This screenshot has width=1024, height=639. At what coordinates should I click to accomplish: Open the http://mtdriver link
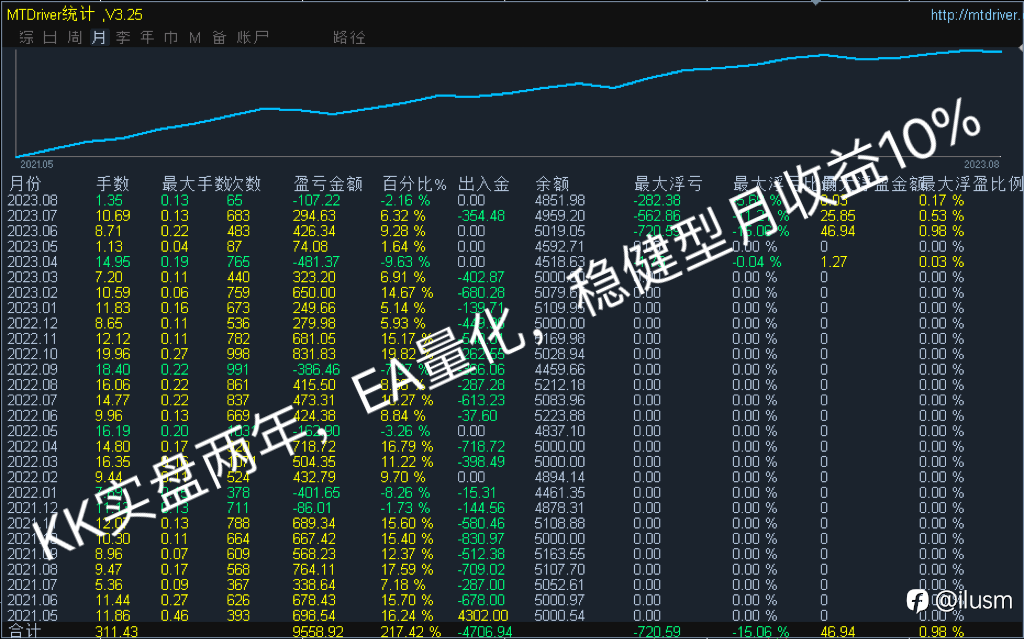point(976,14)
